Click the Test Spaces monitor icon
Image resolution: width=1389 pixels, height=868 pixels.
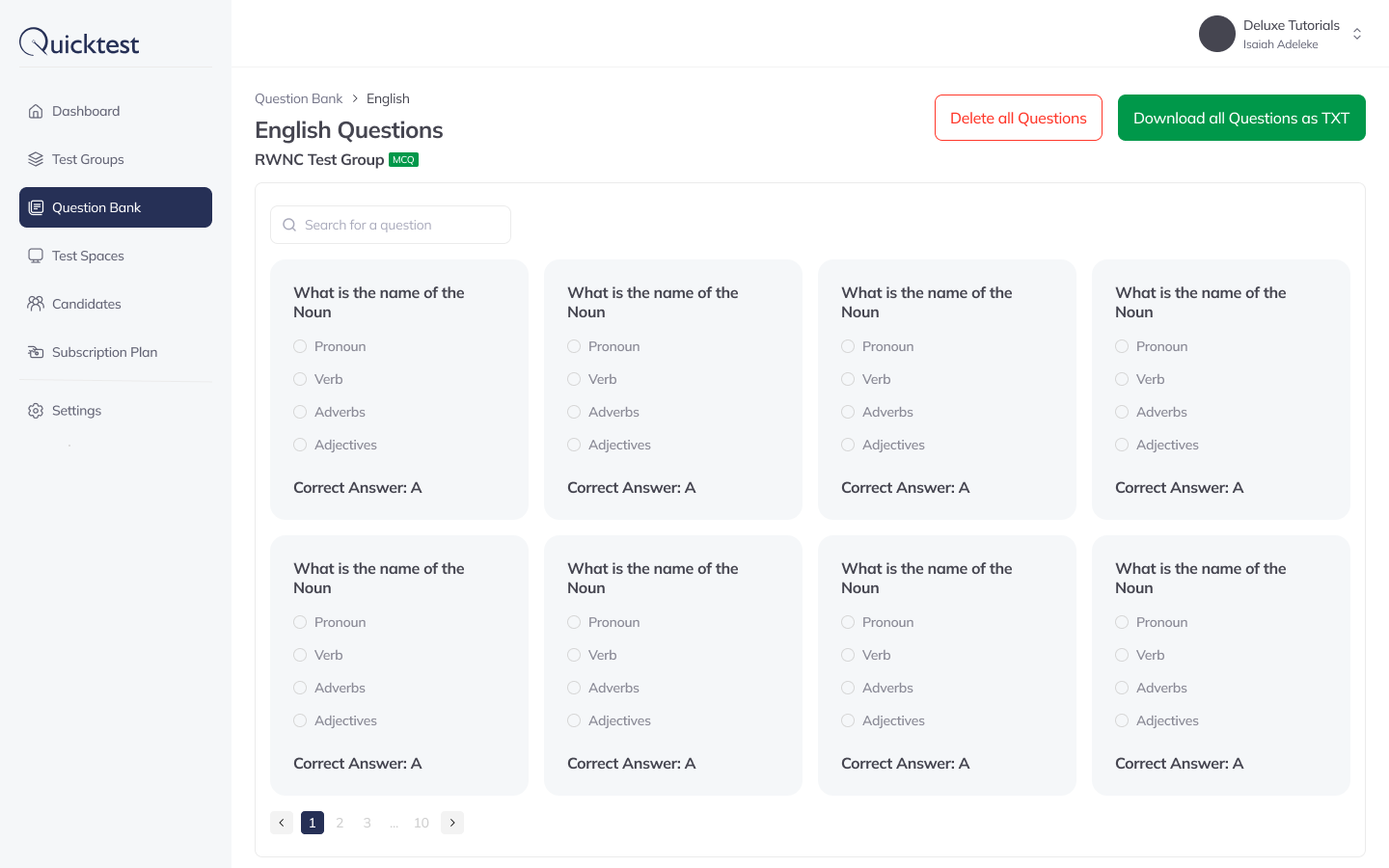pyautogui.click(x=36, y=255)
